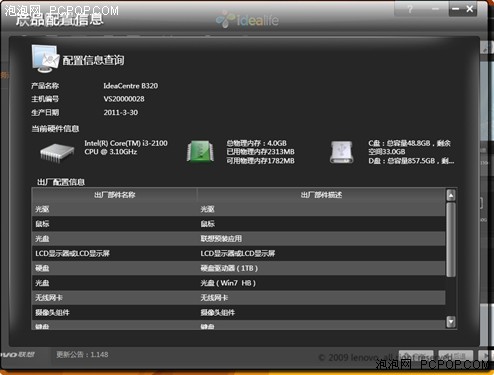Click the Intel Core i3-2100 CPU text

point(126,147)
